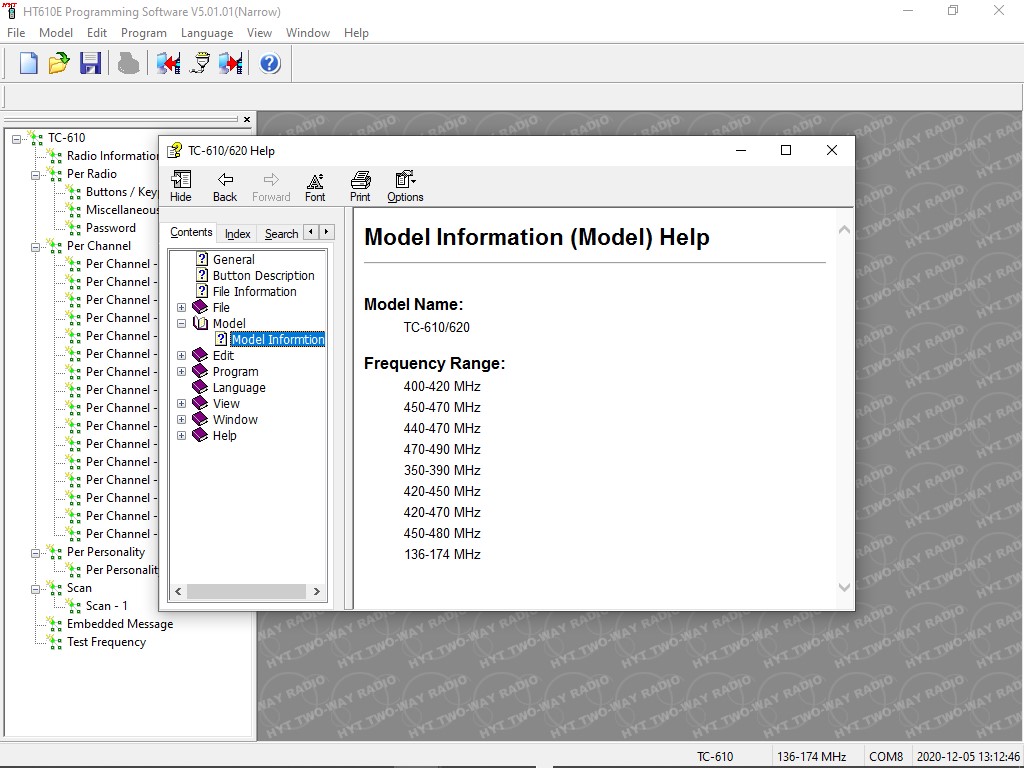
Task: Open the Font option in the help toolbar
Action: coord(315,186)
